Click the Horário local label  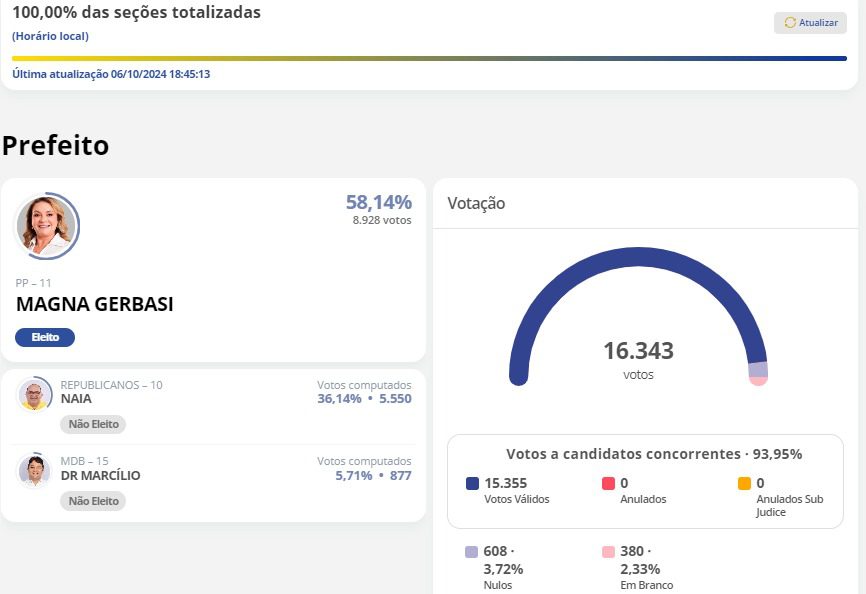(50, 36)
